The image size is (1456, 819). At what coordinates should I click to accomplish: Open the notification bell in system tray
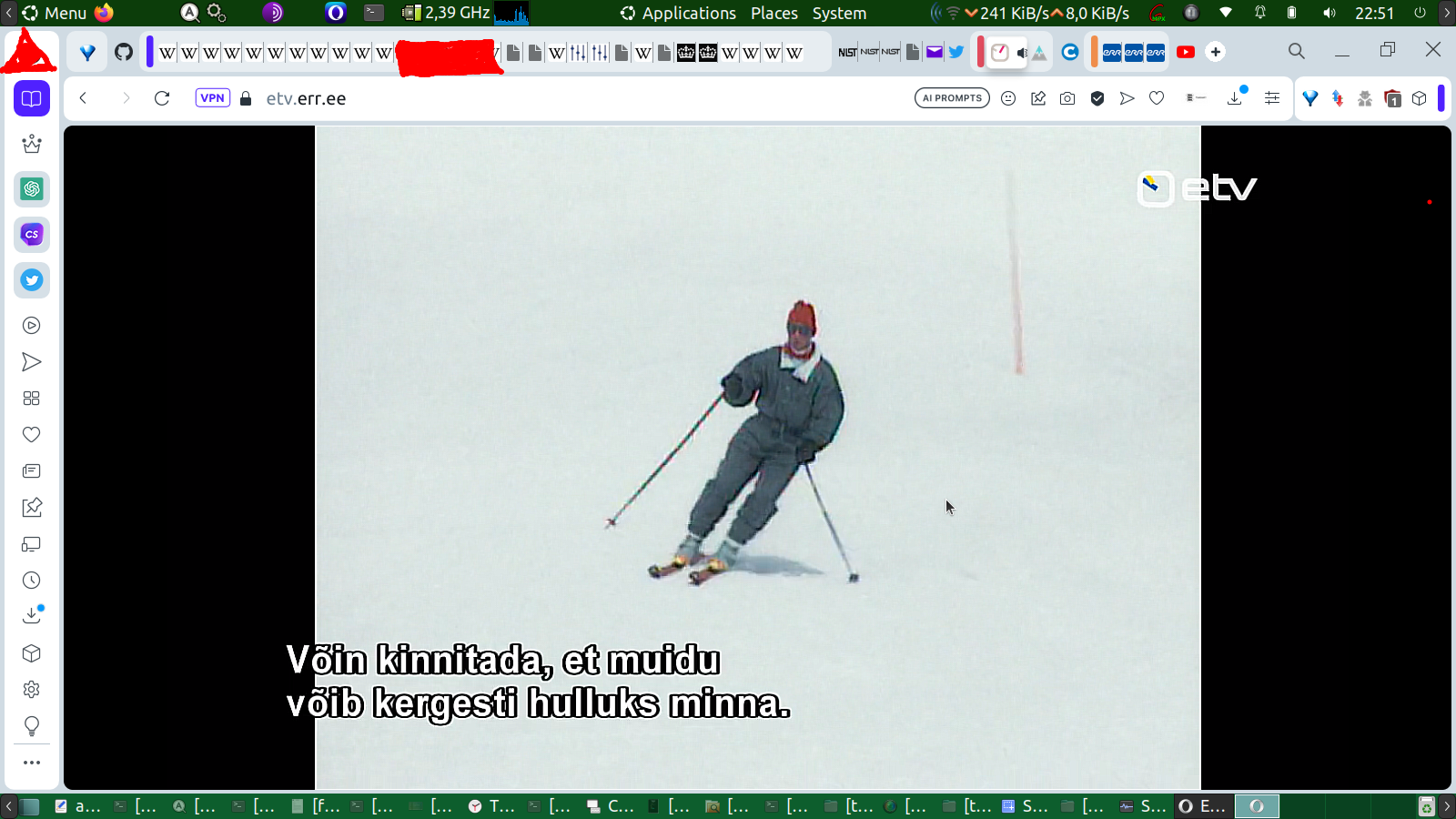(1260, 13)
